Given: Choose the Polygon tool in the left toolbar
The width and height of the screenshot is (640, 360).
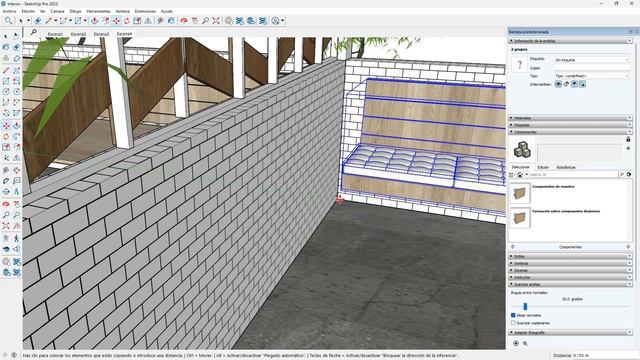Looking at the screenshot, I should [x=16, y=92].
